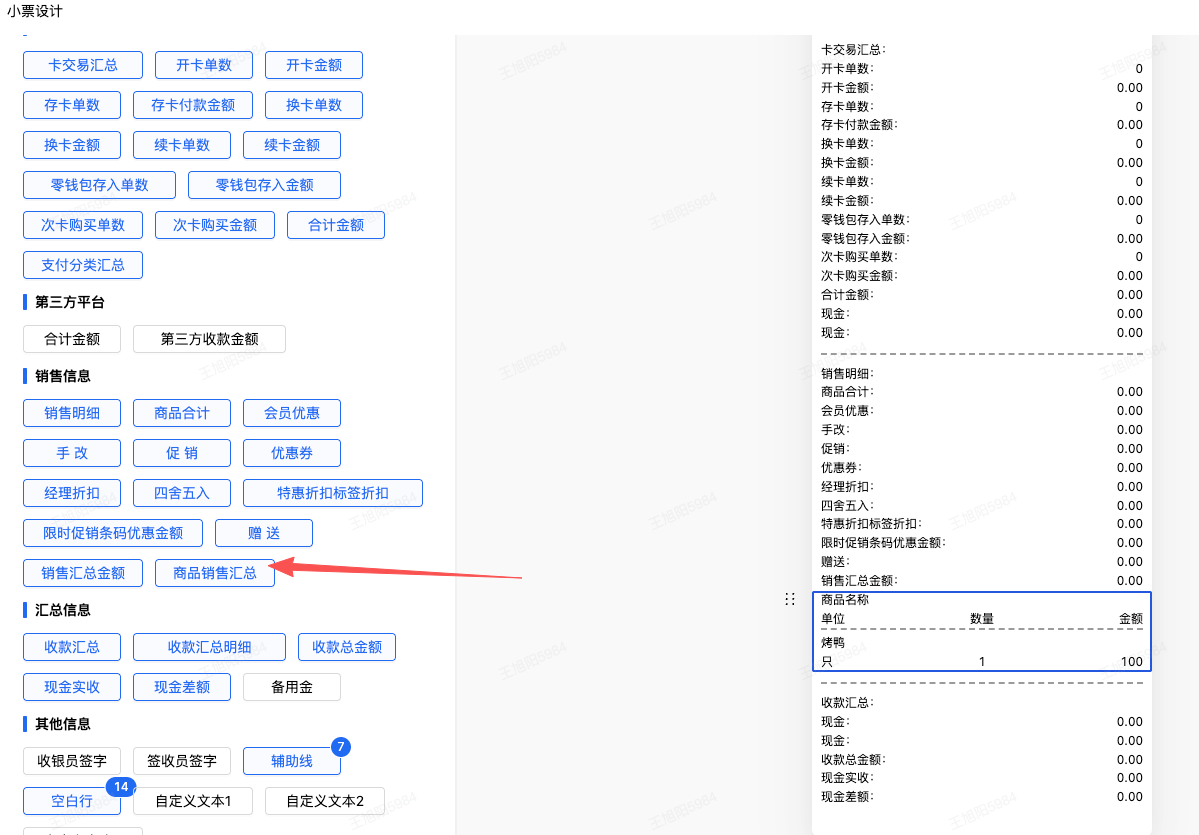Click the 销售汇总金额: row in receipt preview

982,581
